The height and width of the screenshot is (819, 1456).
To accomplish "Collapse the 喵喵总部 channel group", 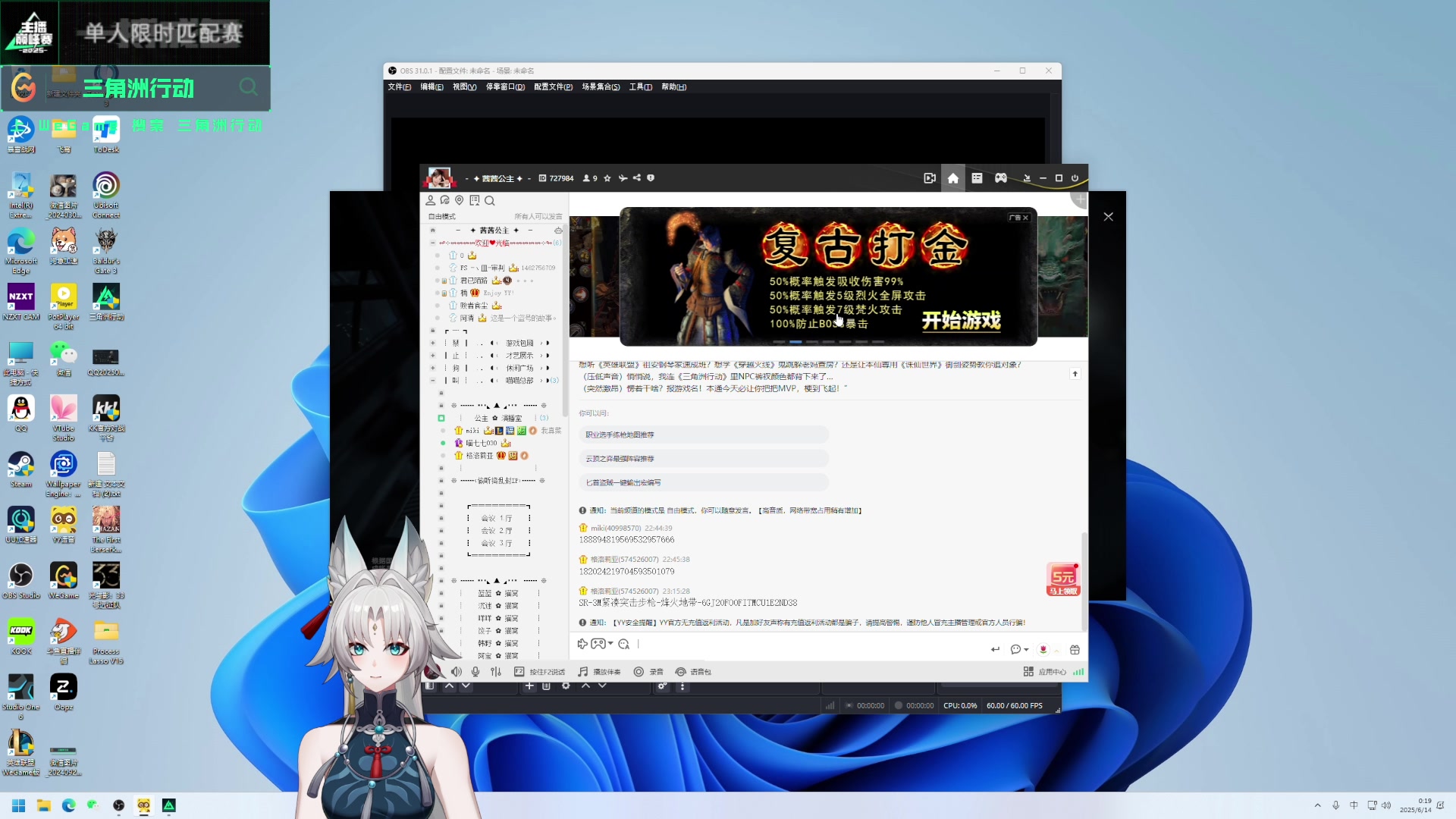I will click(432, 381).
